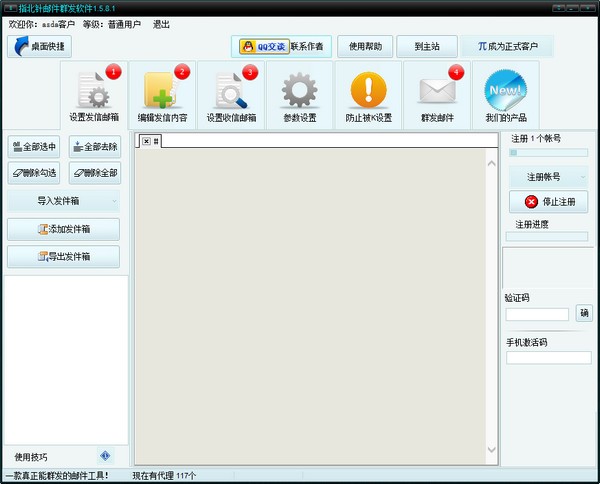
Task: Click the 注册进度 progress bar
Action: 547,236
